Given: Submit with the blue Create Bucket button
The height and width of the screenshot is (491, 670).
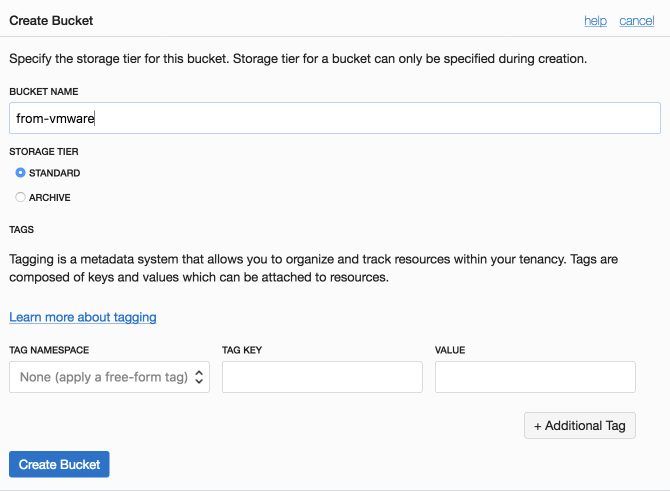Looking at the screenshot, I should click(59, 464).
